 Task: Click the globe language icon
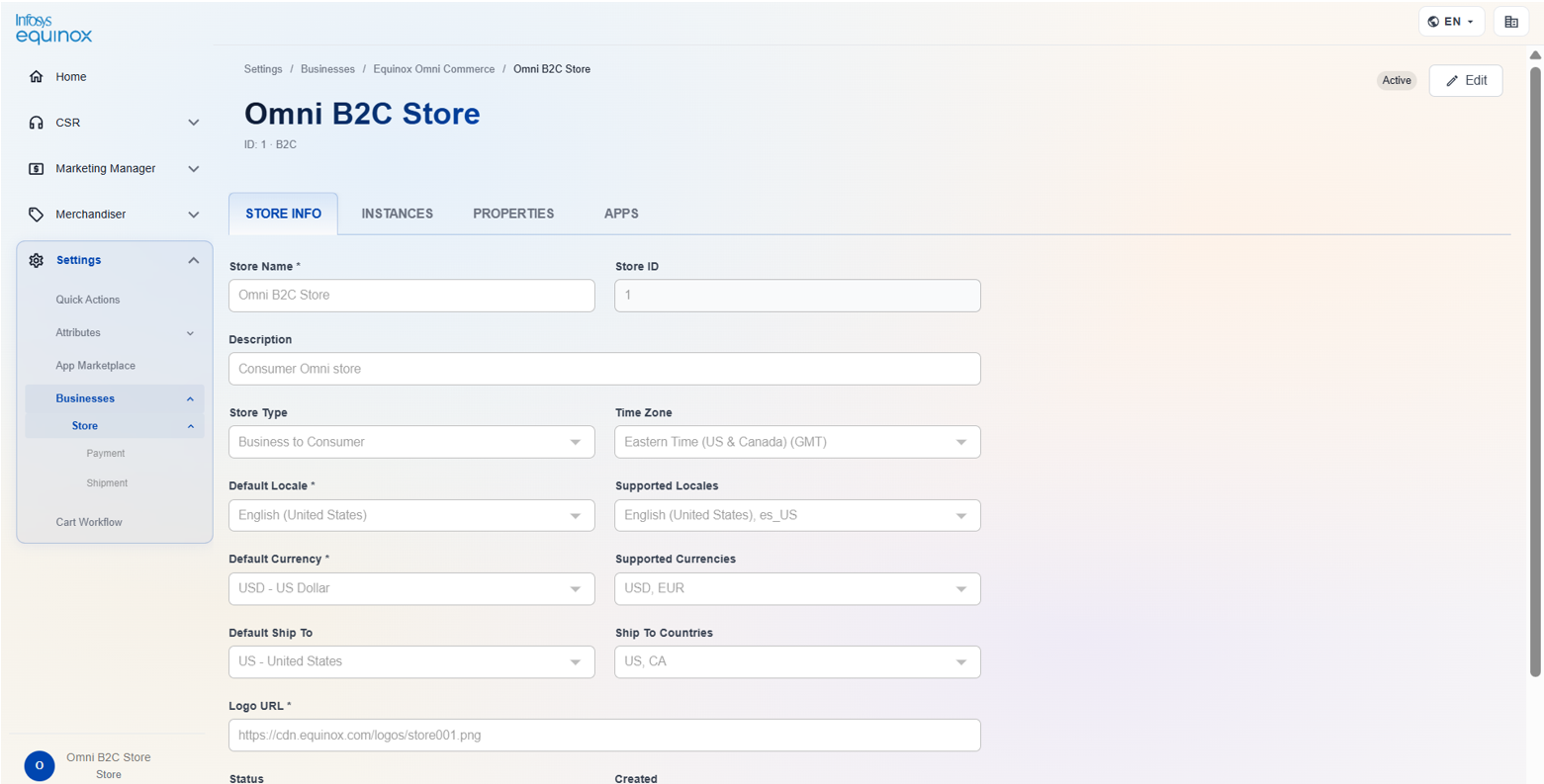click(x=1433, y=22)
